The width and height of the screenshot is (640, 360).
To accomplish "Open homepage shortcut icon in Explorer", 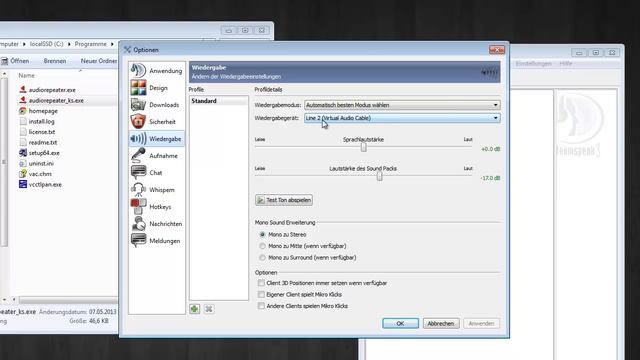I will pyautogui.click(x=23, y=111).
